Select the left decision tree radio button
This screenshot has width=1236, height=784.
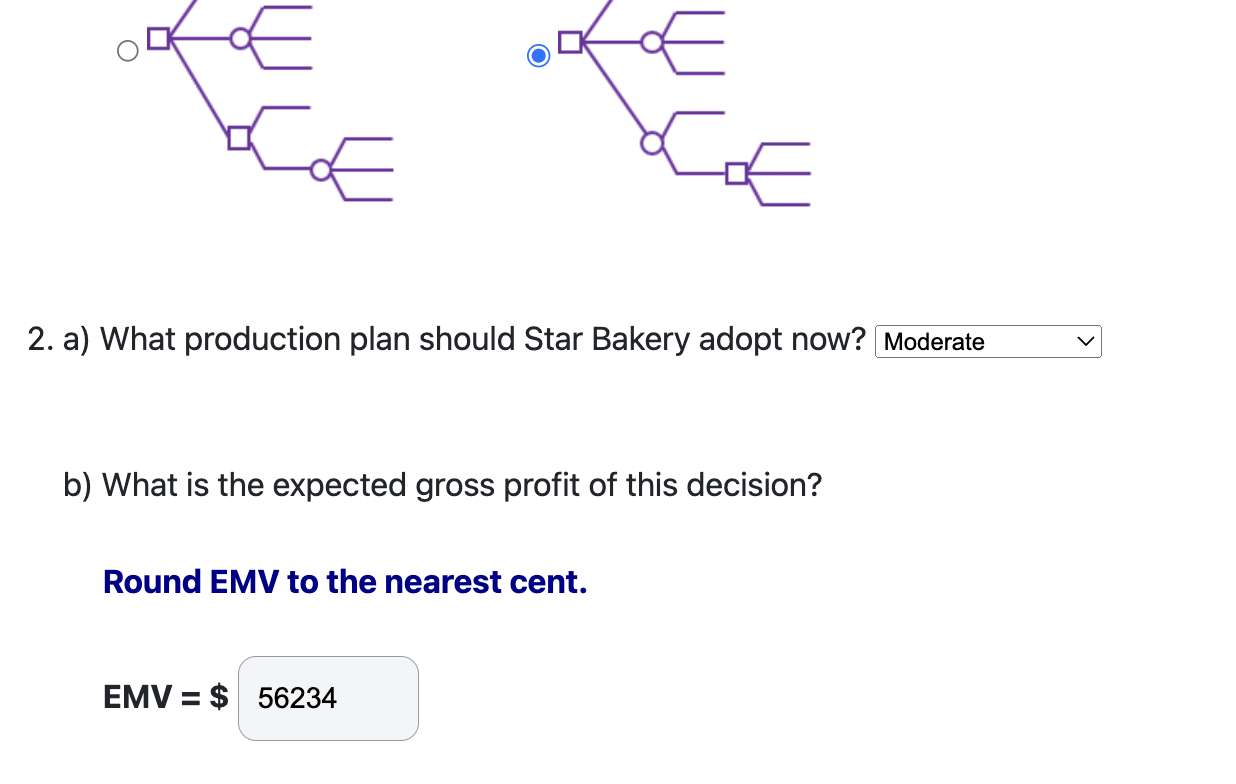tap(127, 50)
